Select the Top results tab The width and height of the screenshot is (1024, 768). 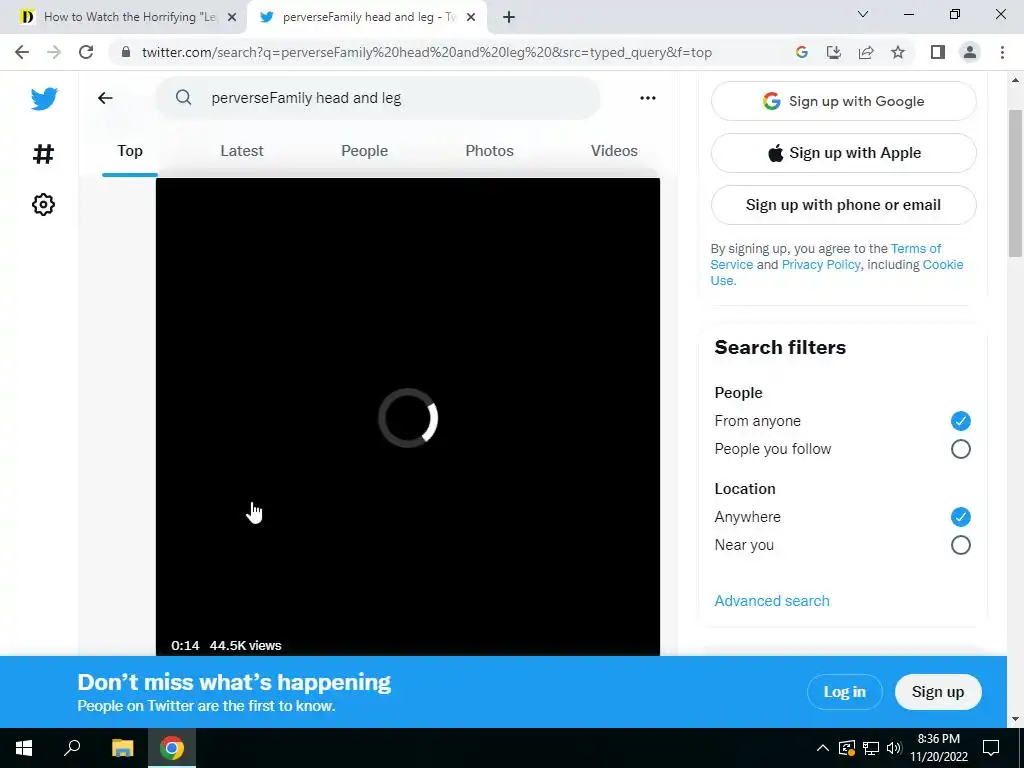(130, 151)
